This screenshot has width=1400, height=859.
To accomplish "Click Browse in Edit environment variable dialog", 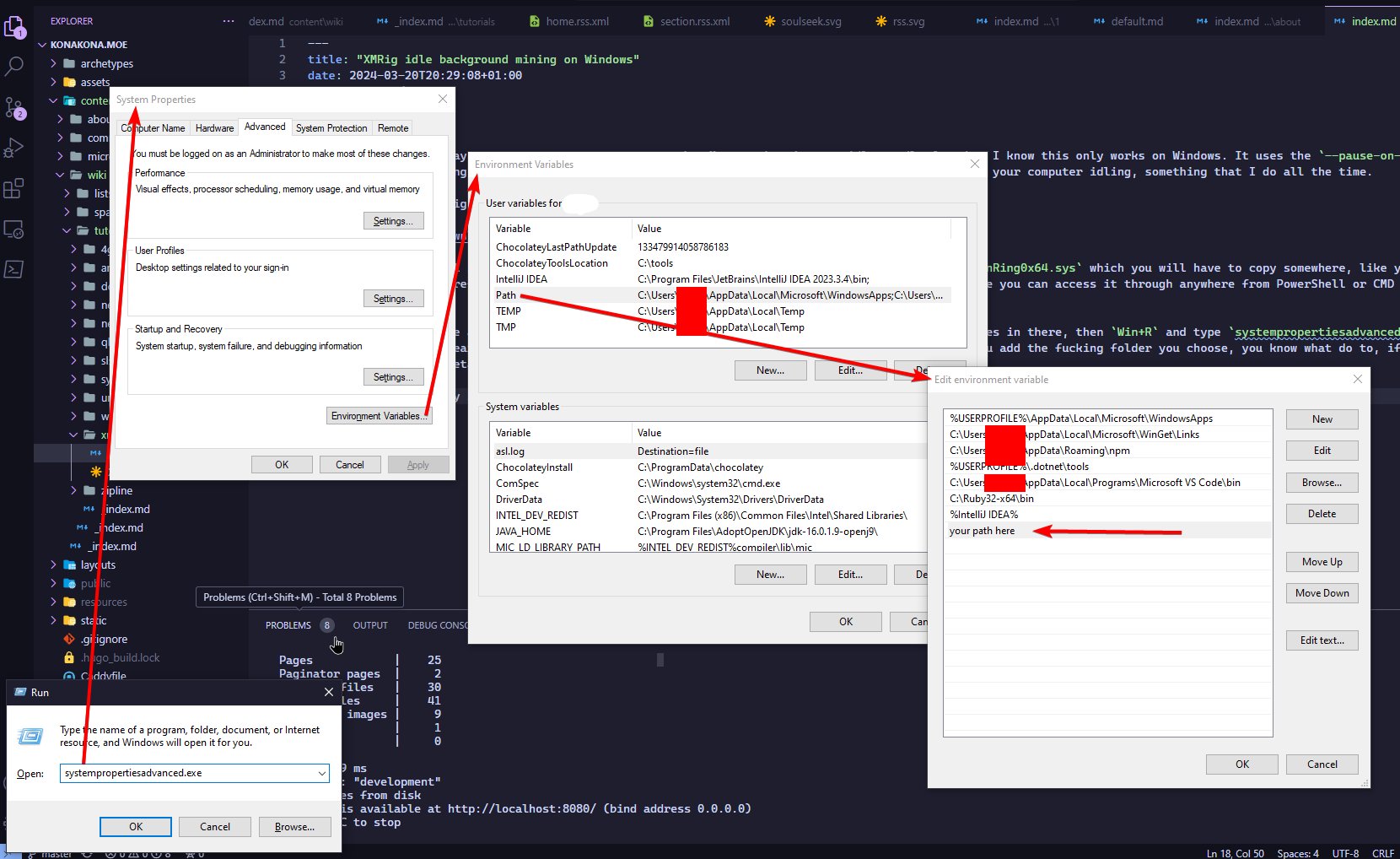I will tap(1322, 483).
